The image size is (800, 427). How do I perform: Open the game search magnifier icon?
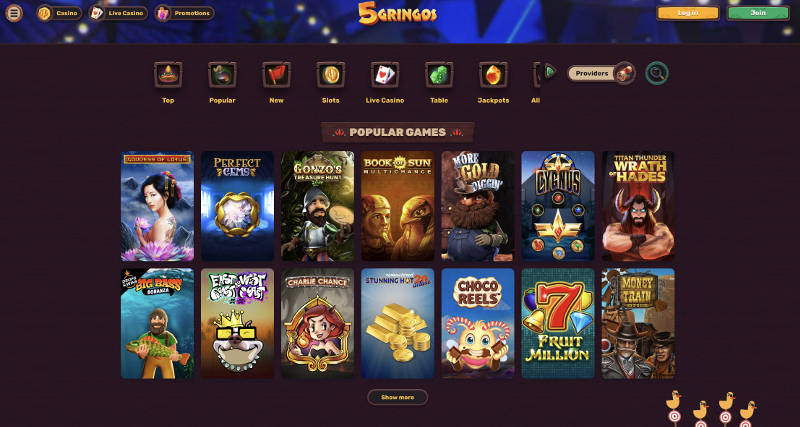657,73
